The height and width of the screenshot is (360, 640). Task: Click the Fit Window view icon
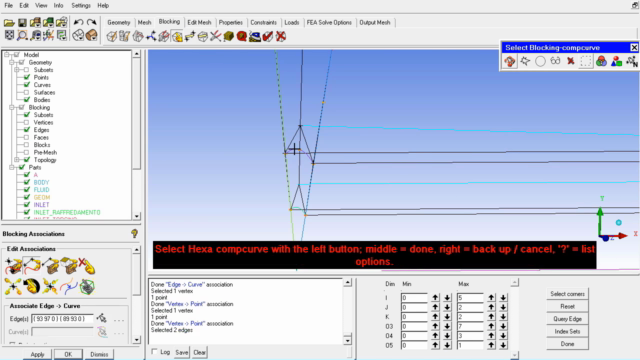(9, 36)
